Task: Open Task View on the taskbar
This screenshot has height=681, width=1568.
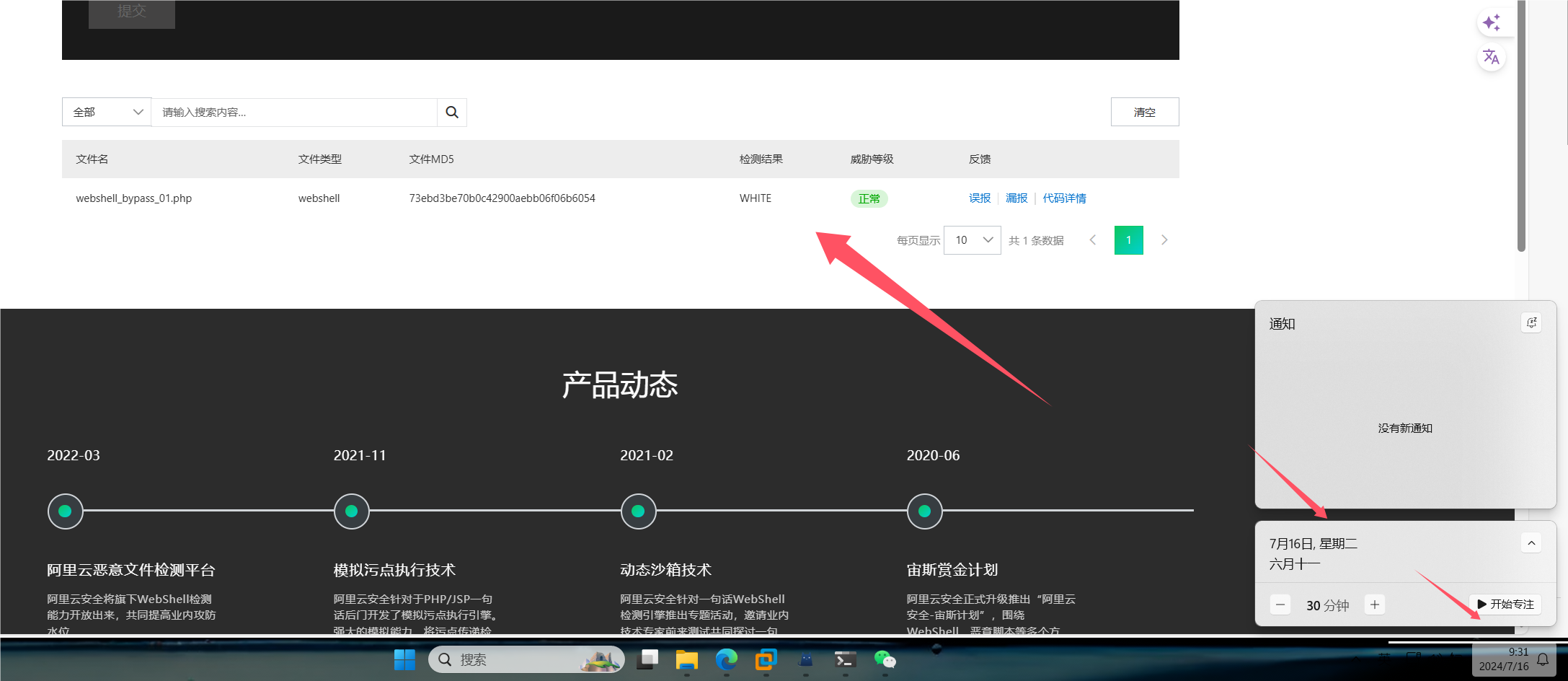Action: click(x=647, y=659)
